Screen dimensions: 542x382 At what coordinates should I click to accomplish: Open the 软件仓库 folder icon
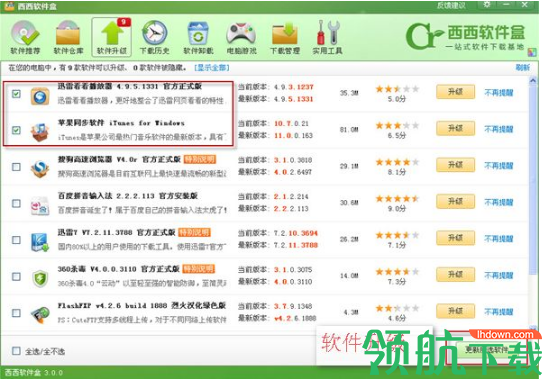pos(68,37)
